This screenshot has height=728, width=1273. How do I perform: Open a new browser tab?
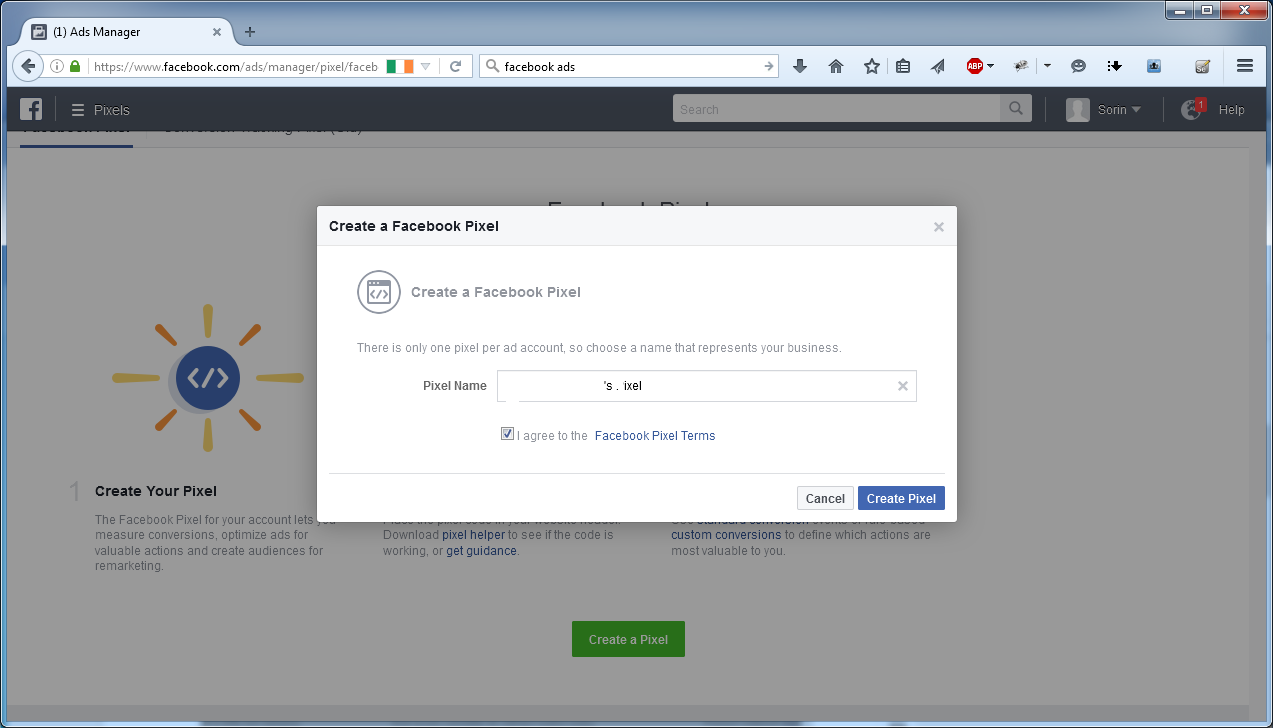point(250,32)
